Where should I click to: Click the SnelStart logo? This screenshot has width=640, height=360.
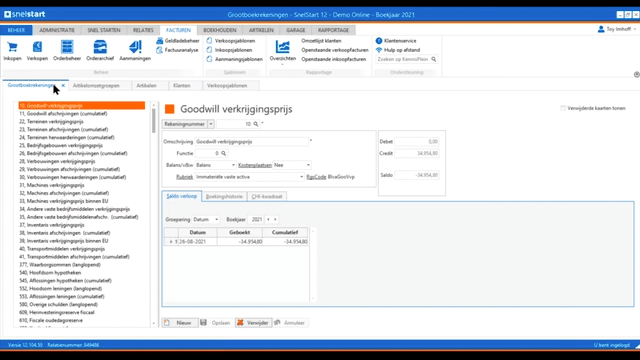[x=24, y=14]
